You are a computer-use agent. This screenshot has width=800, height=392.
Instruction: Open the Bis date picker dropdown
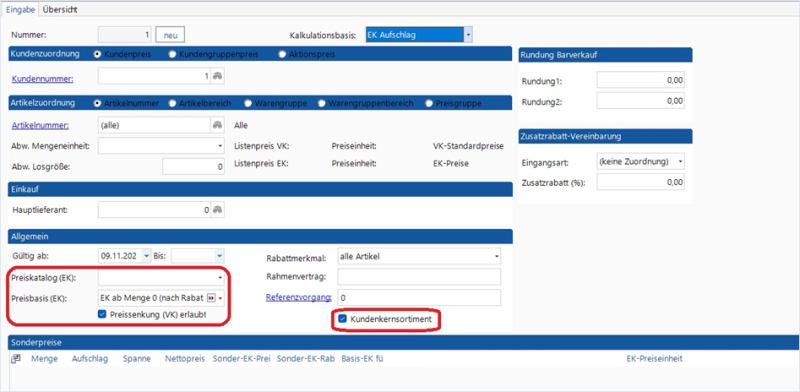(219, 256)
